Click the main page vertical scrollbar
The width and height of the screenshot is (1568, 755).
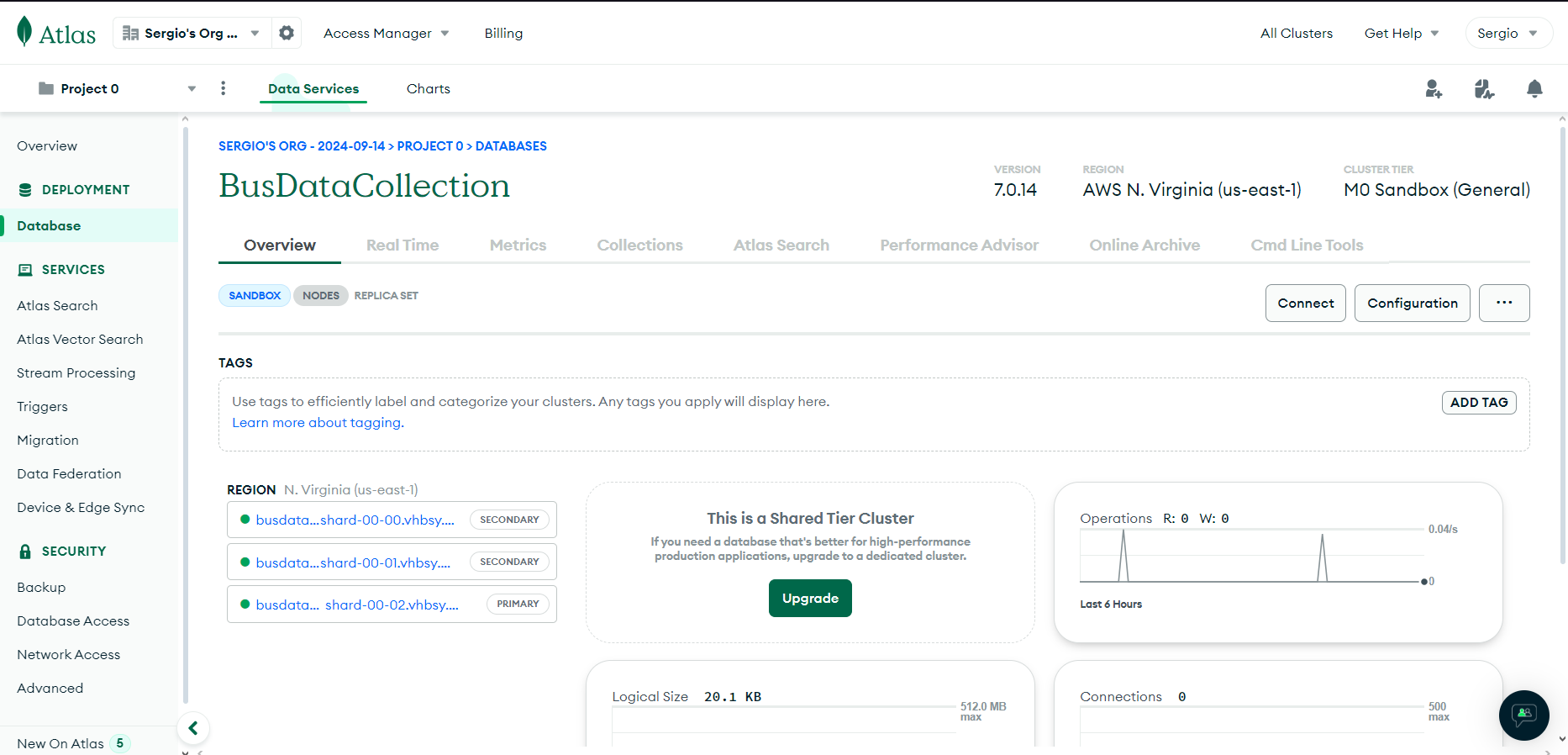(x=1562, y=345)
